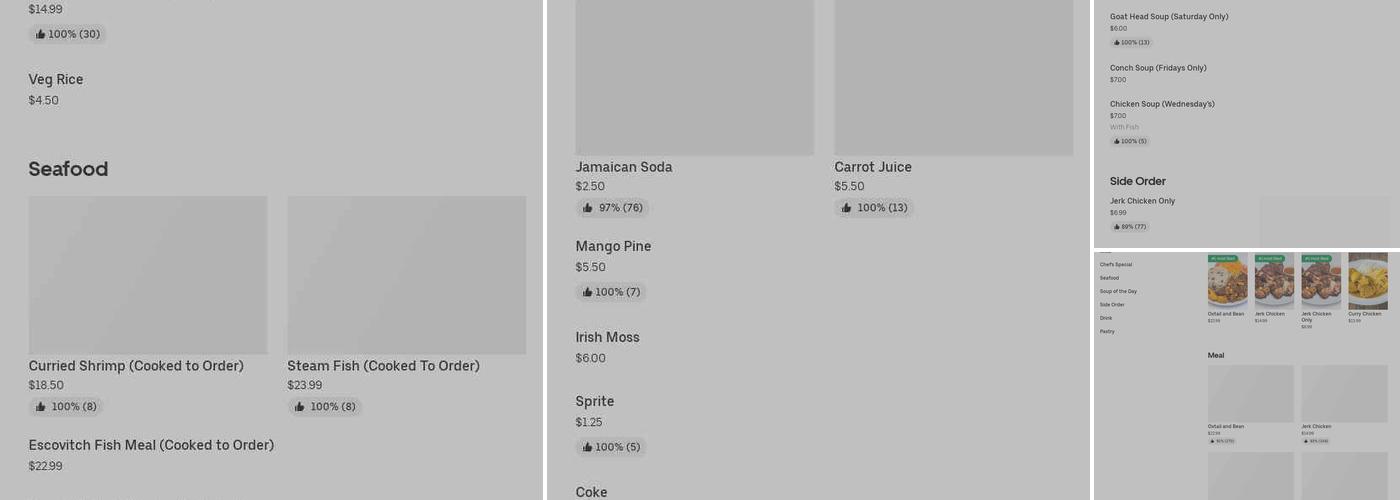Click the Carrot Juice image placeholder
This screenshot has height=500, width=1400.
click(x=954, y=78)
